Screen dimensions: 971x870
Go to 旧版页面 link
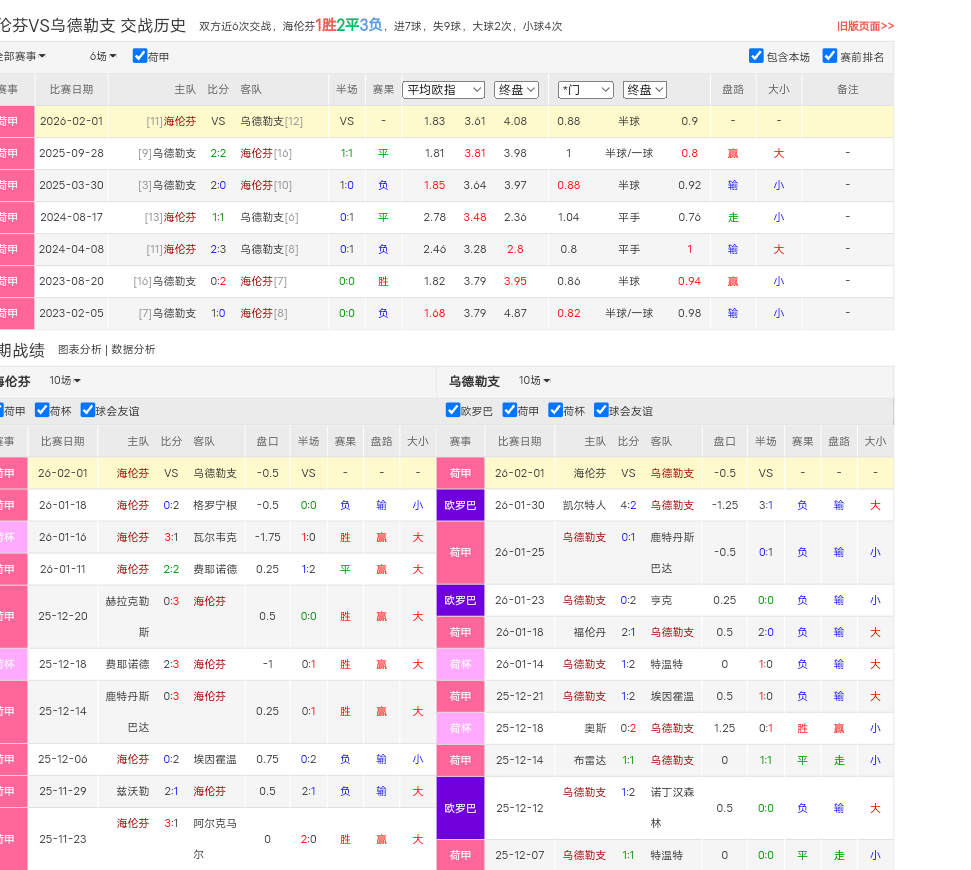pos(865,26)
